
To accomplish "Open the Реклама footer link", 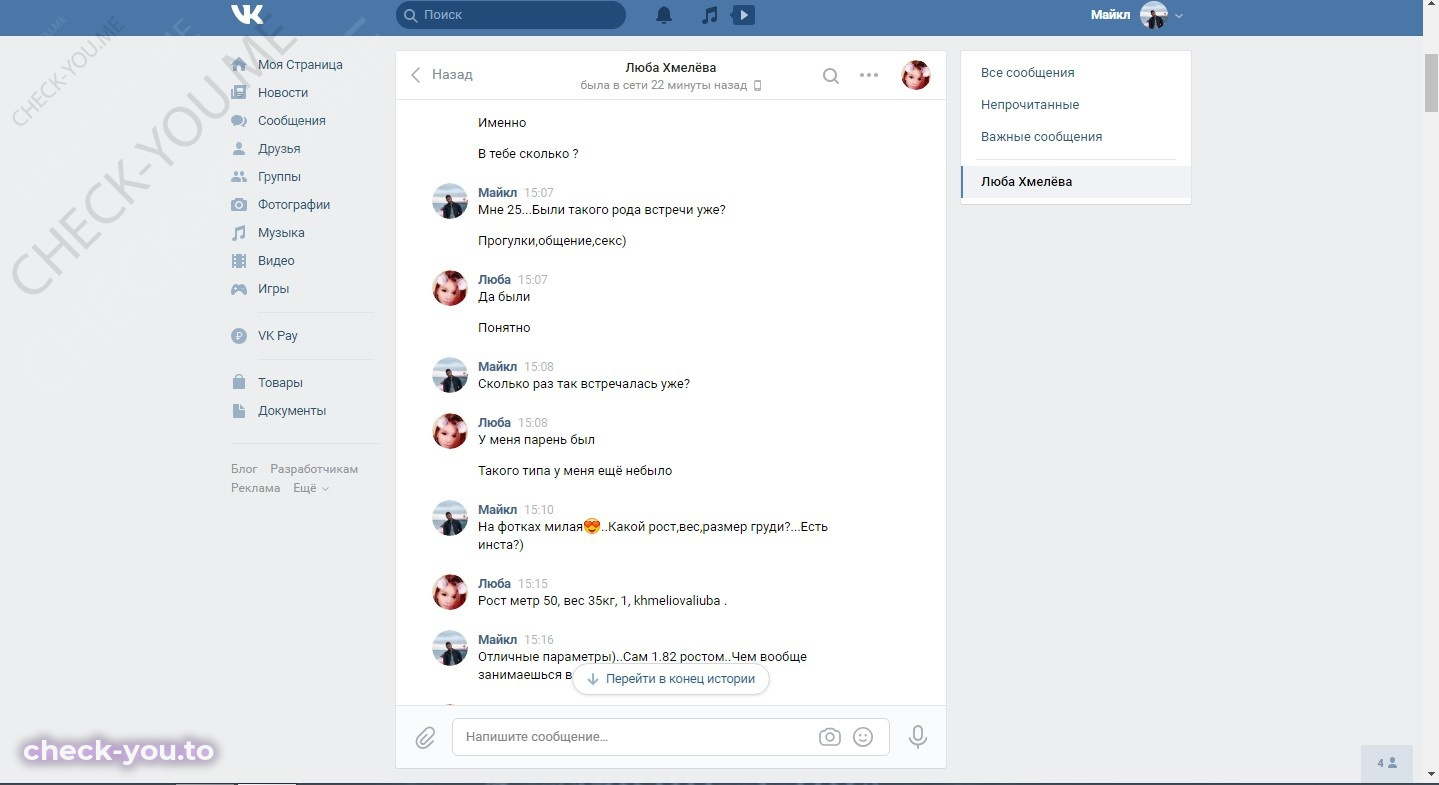I will [x=256, y=488].
